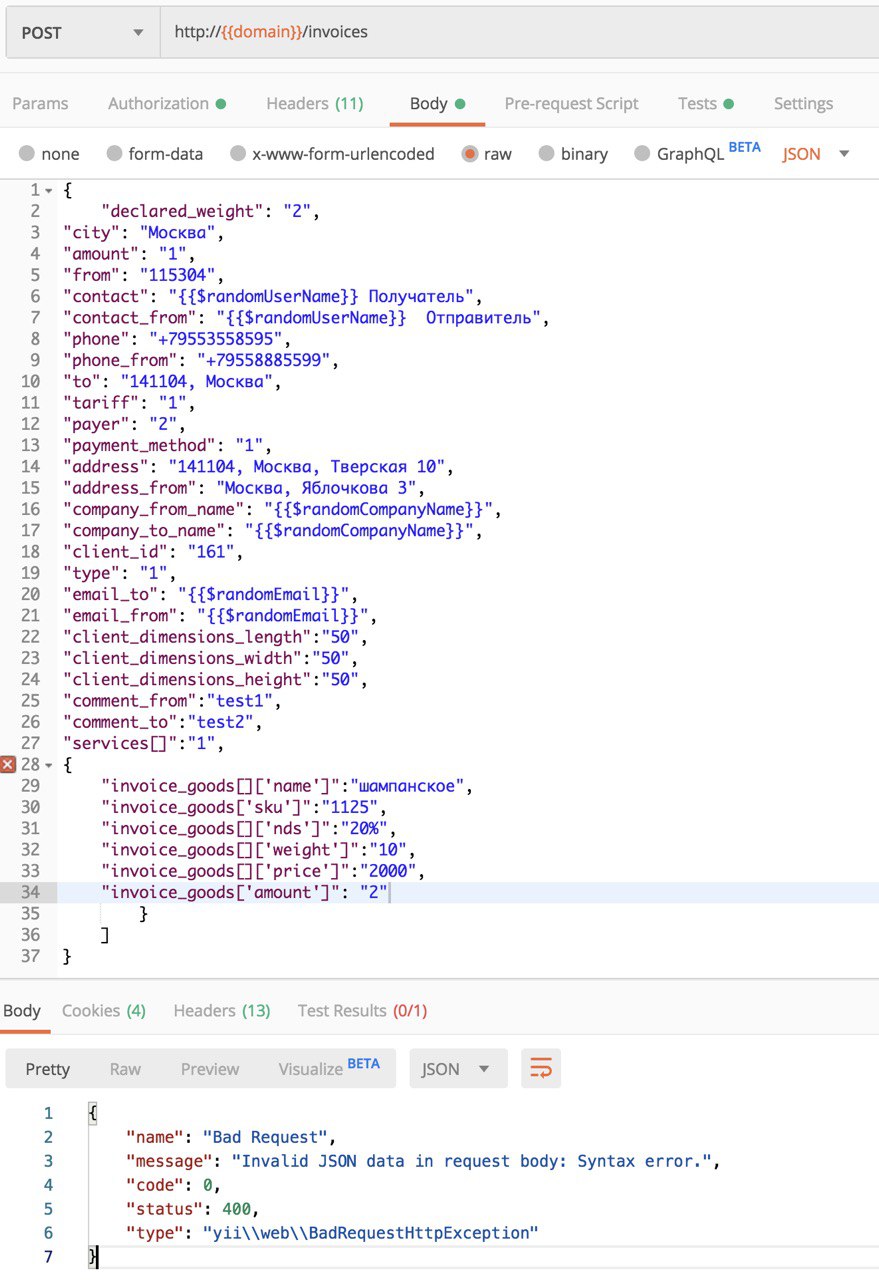Select the form-data body type
Viewport: 879px width, 1280px height.
pyautogui.click(x=155, y=154)
